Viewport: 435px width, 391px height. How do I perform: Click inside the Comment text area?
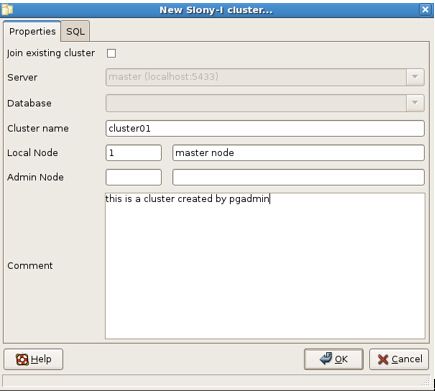(265, 266)
